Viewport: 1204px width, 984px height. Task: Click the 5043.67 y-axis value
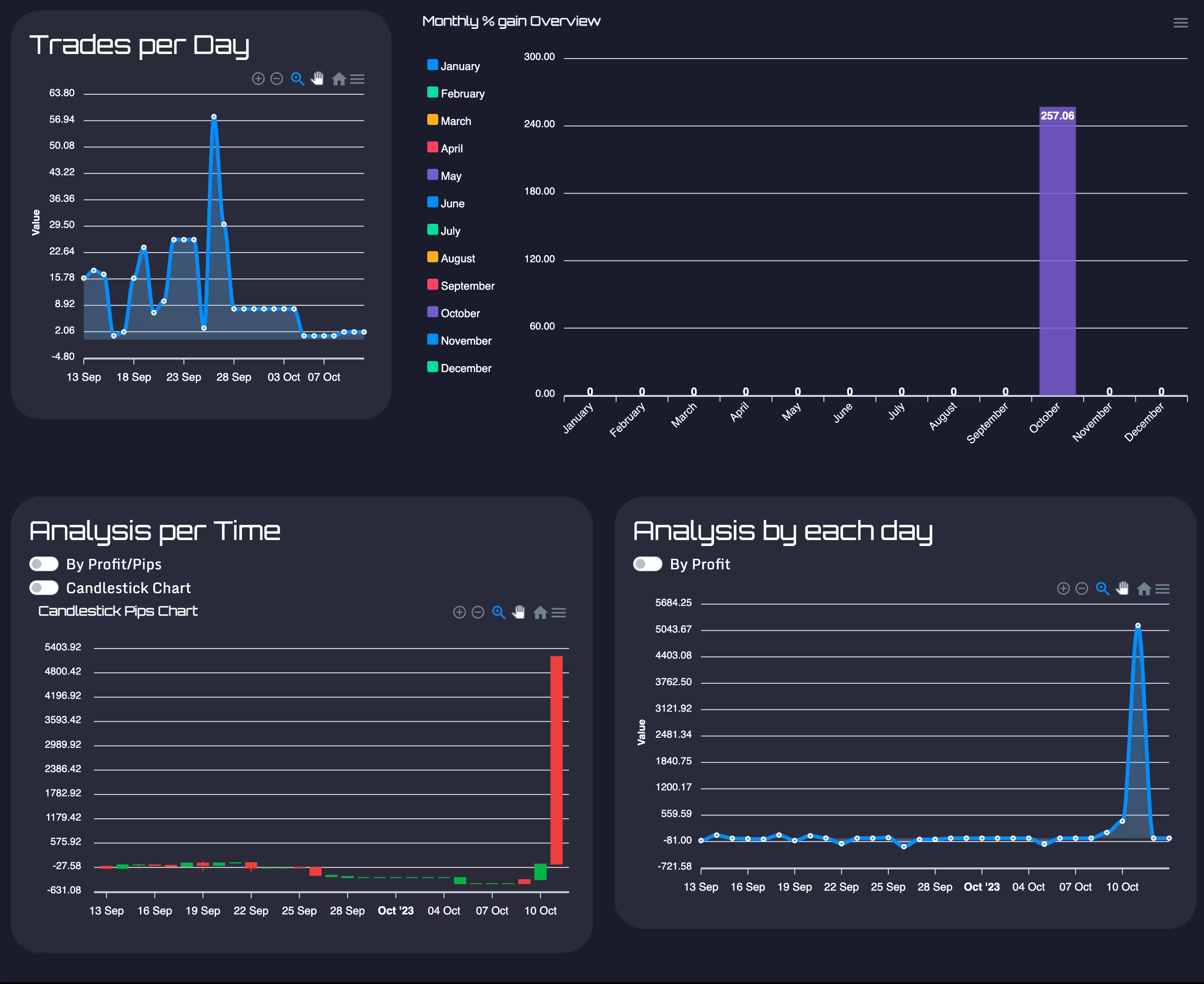pos(673,629)
